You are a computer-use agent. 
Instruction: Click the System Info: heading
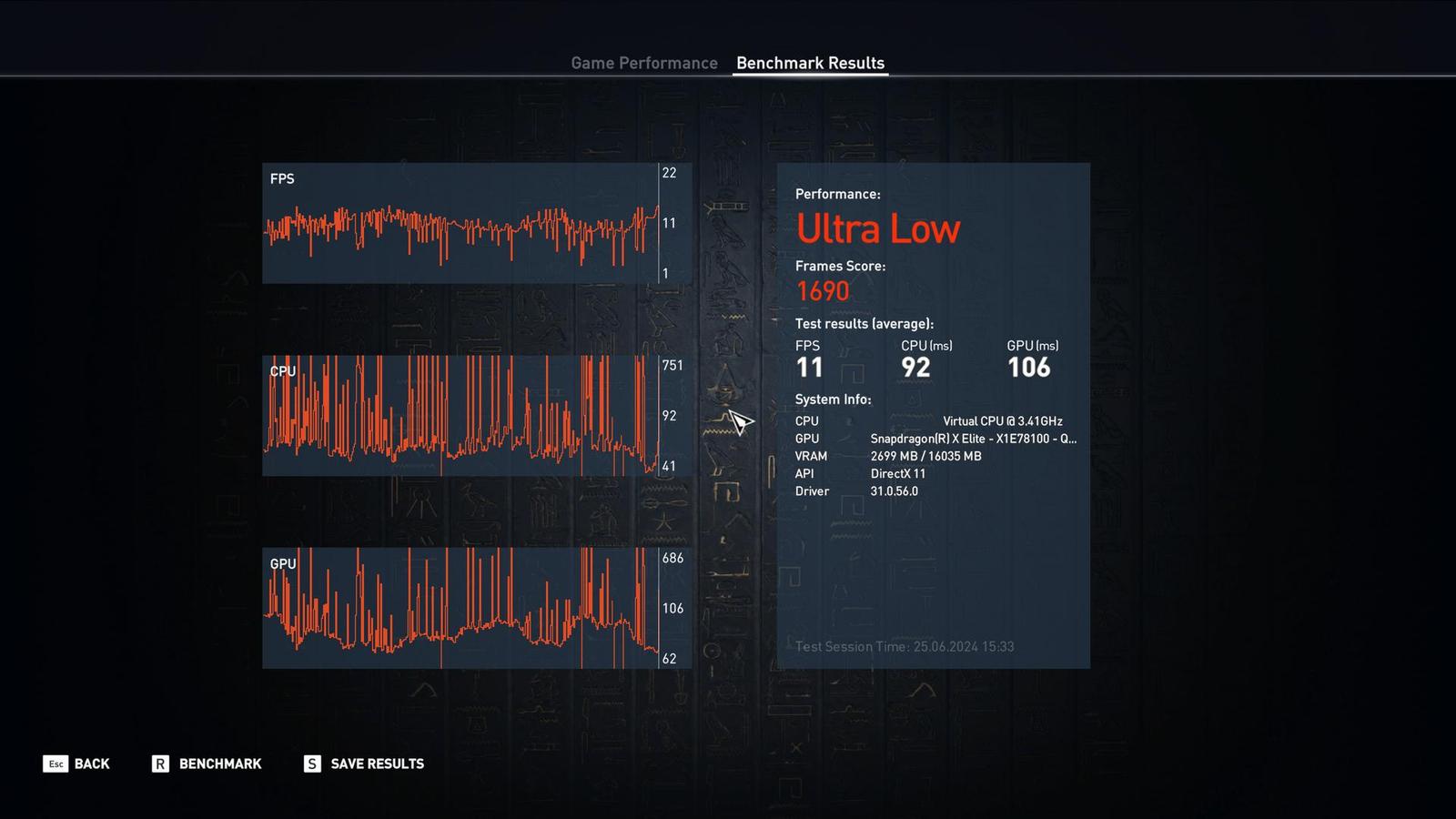(833, 399)
